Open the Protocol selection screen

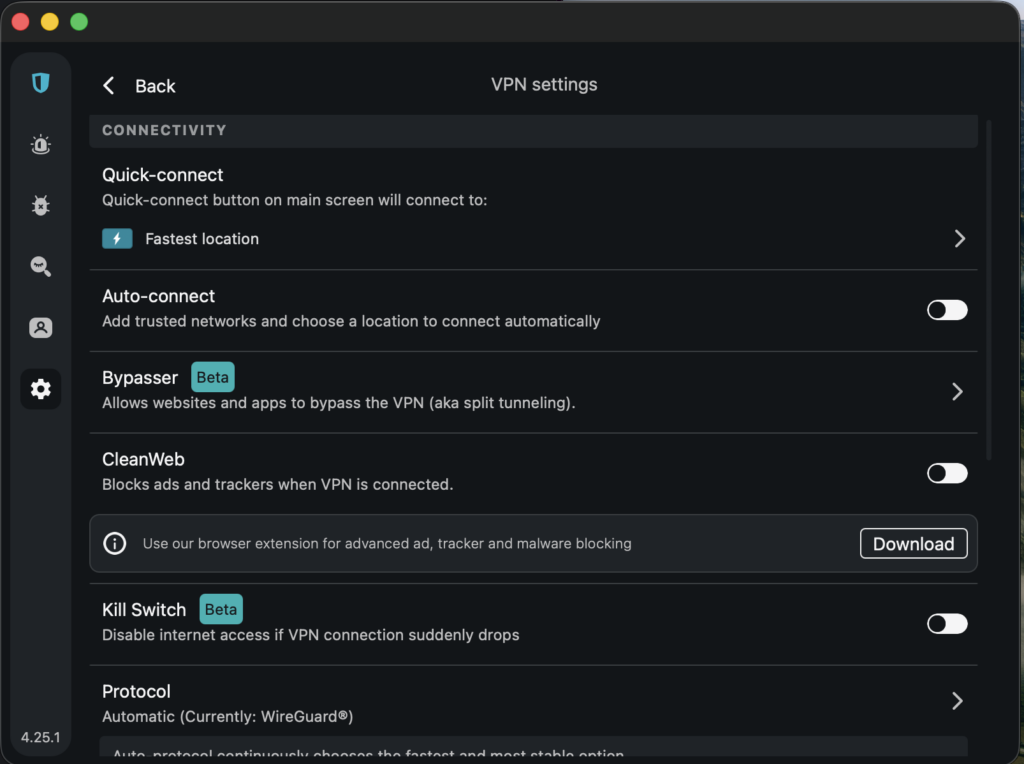(957, 701)
